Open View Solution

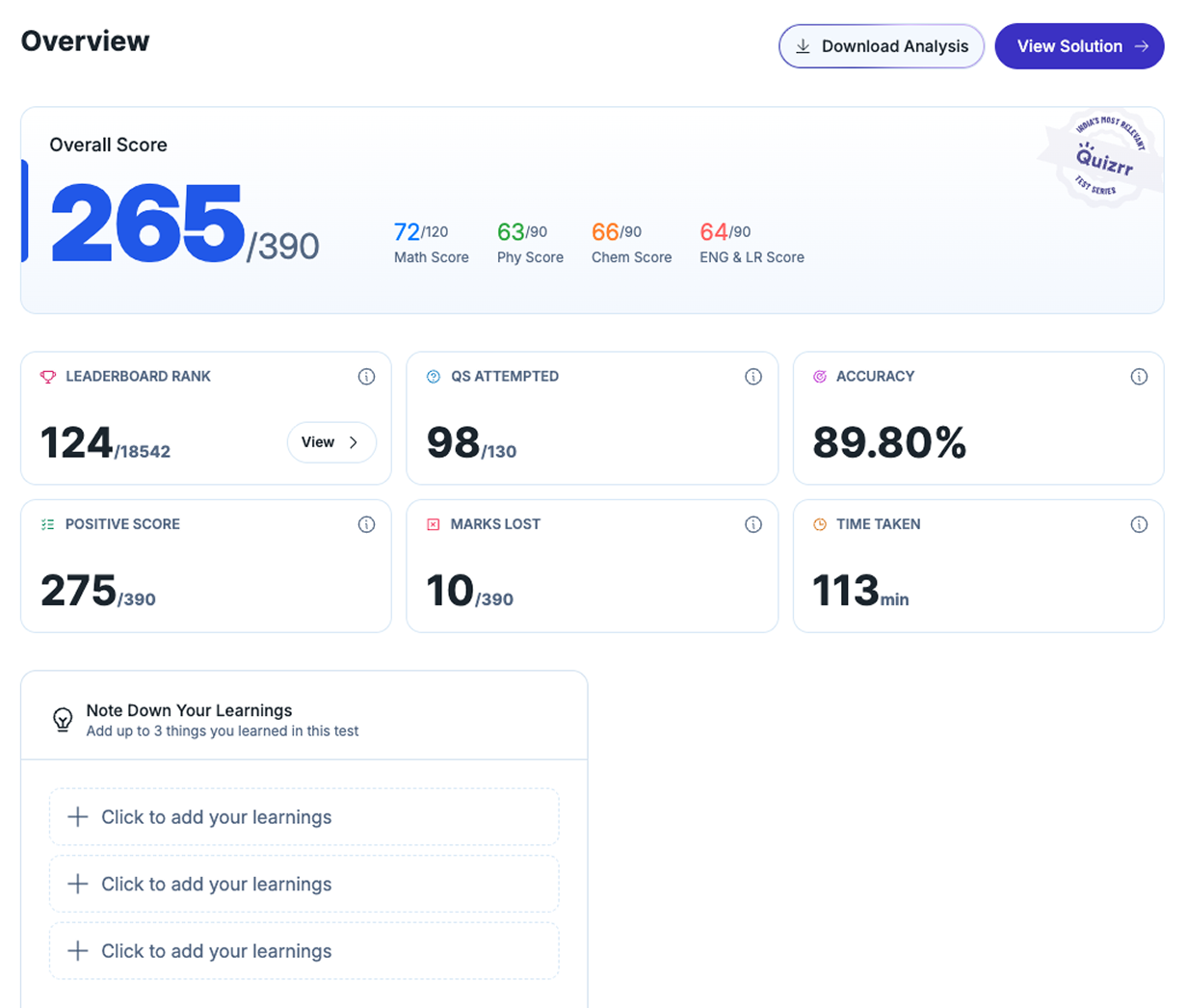(1079, 45)
